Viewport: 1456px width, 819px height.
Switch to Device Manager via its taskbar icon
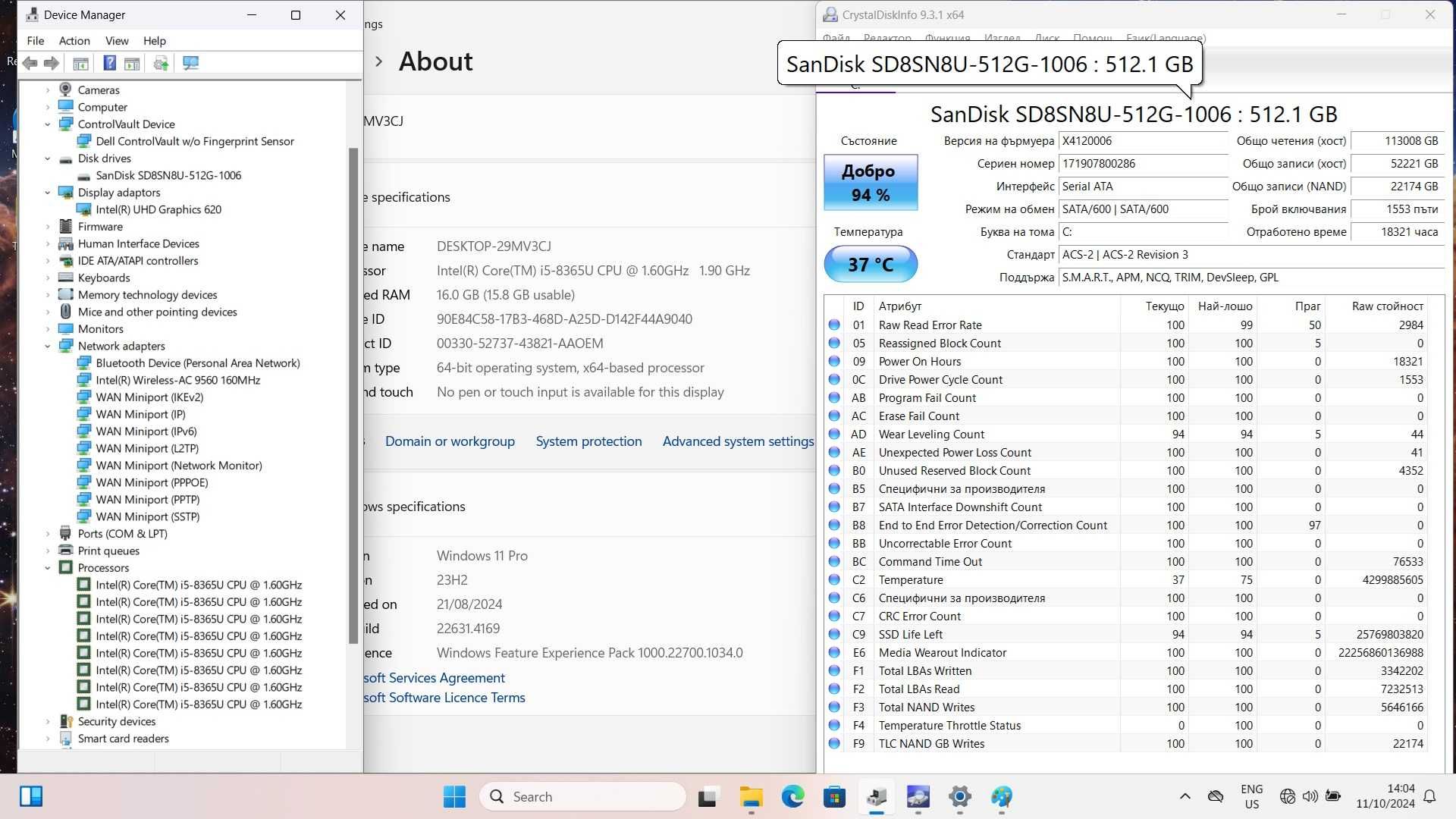(x=877, y=796)
